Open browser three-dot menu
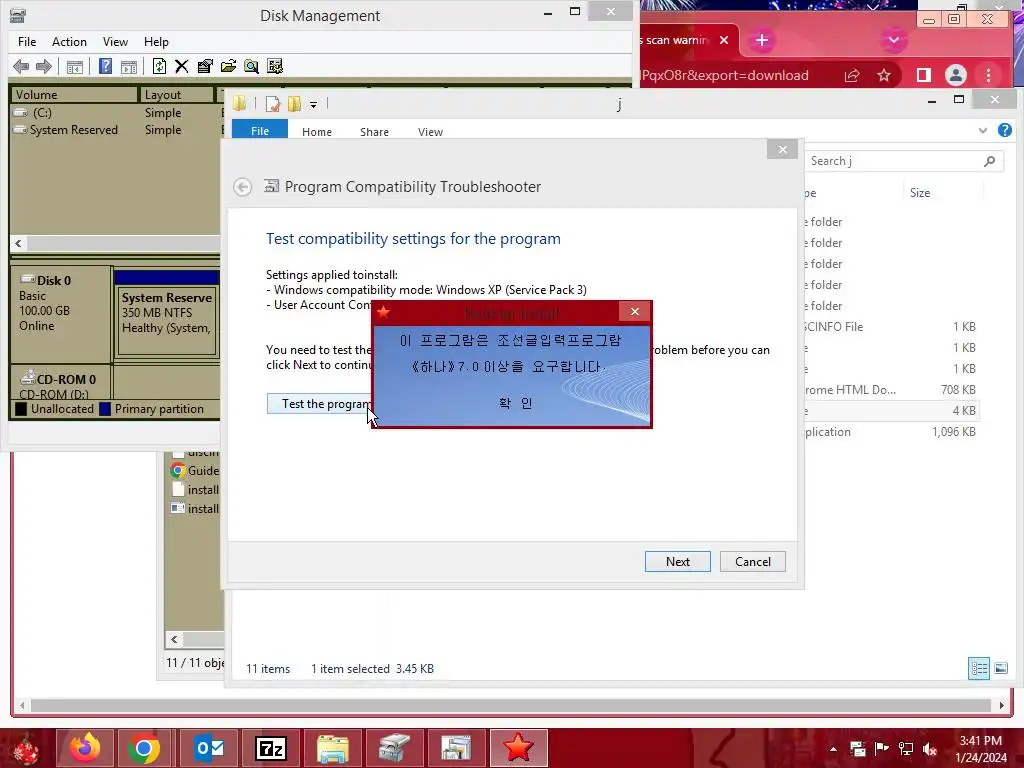This screenshot has height=768, width=1024. click(989, 76)
